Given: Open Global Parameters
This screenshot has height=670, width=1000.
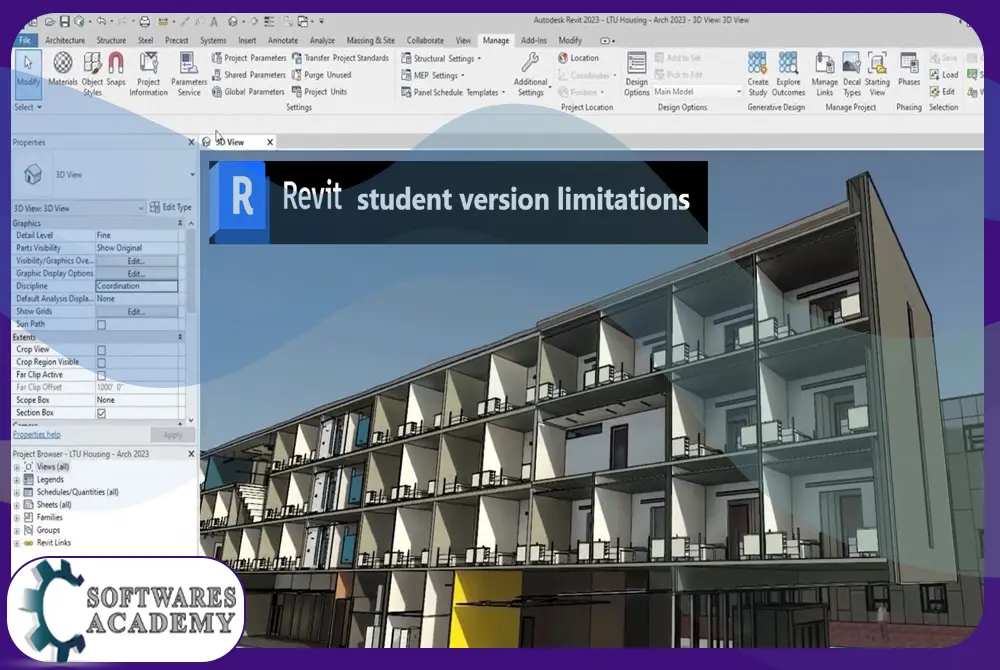Looking at the screenshot, I should 248,92.
